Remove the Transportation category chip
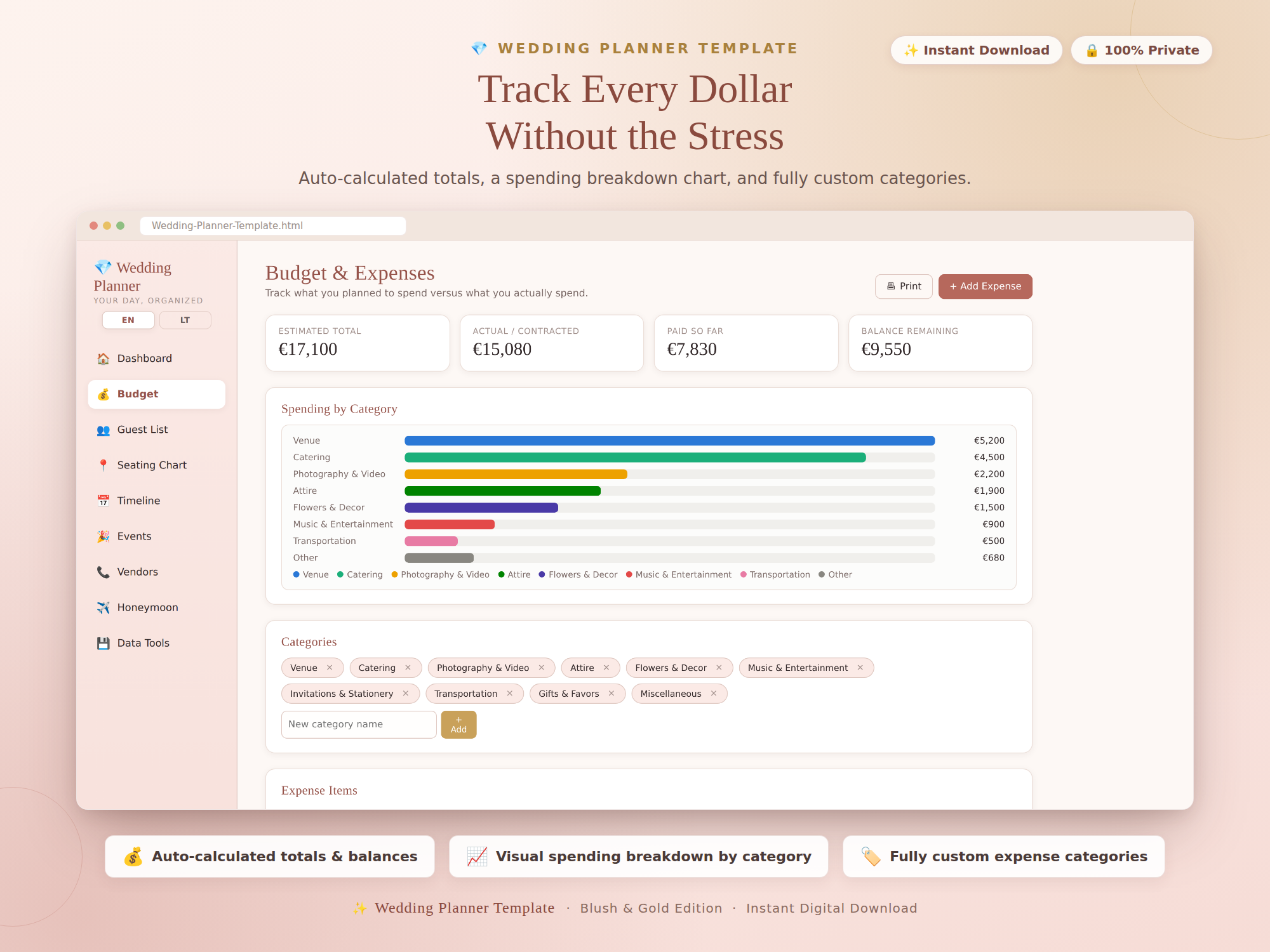This screenshot has height=952, width=1270. click(509, 694)
